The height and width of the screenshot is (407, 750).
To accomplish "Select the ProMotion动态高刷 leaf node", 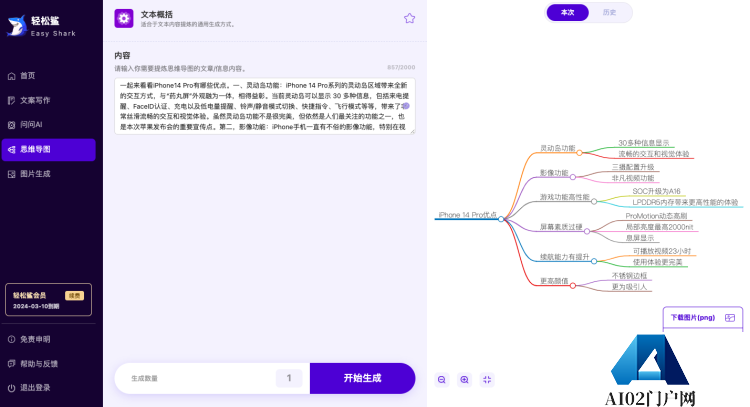I will (656, 216).
